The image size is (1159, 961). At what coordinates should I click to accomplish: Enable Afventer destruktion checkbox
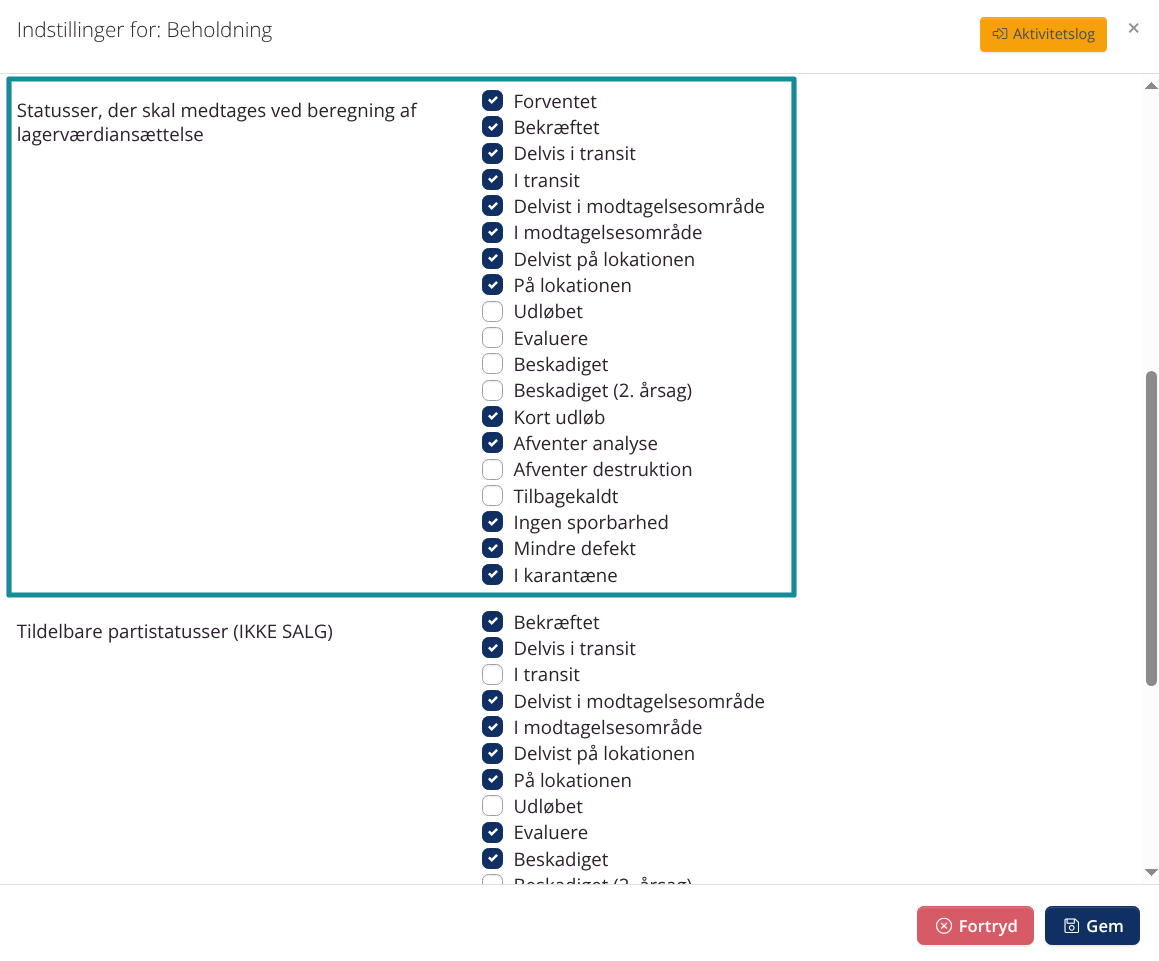[x=492, y=469]
